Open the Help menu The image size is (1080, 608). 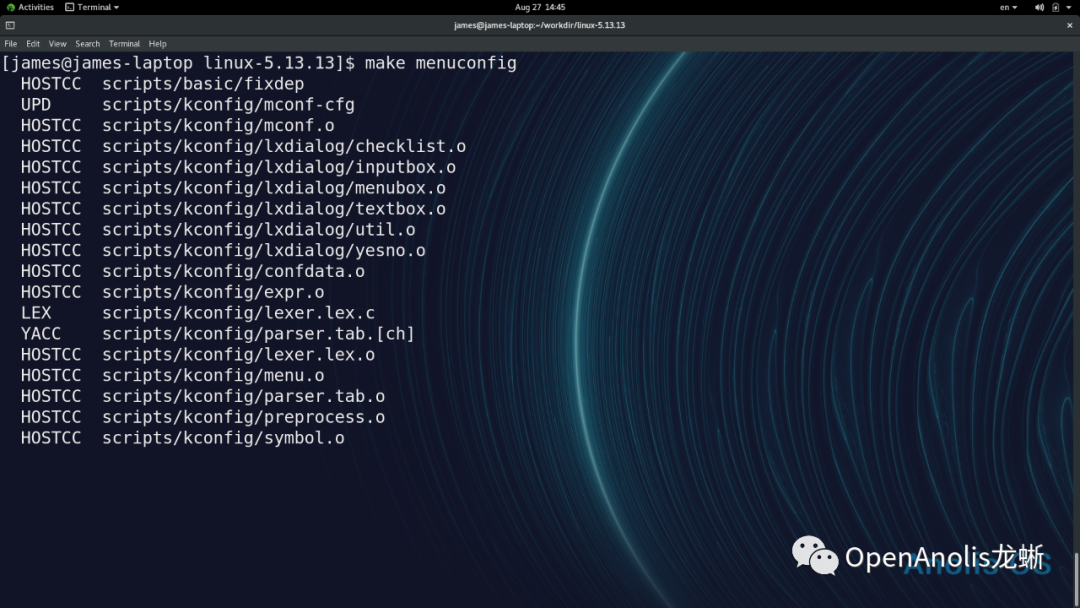pyautogui.click(x=158, y=43)
